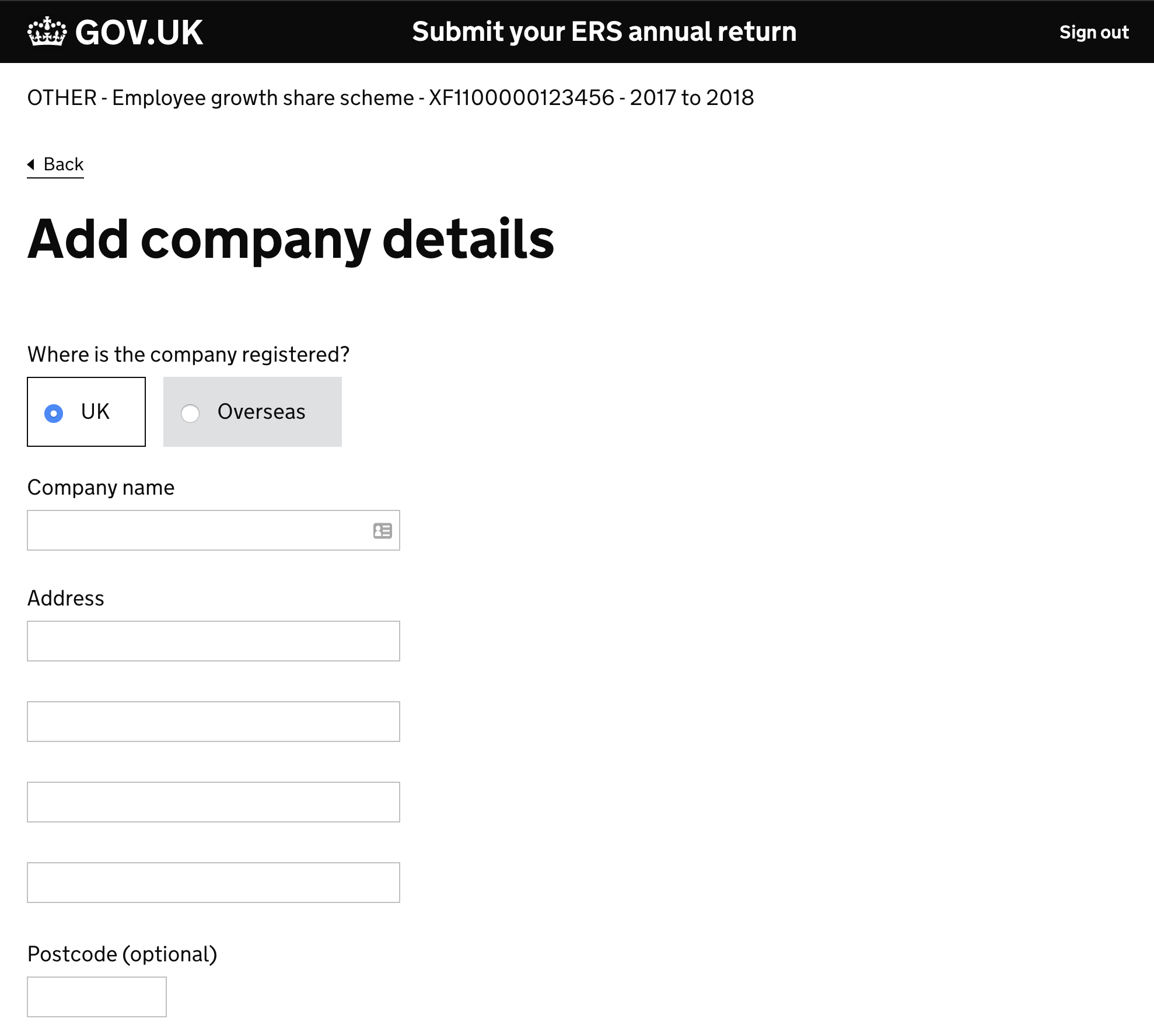Click the Company name field label

(100, 488)
